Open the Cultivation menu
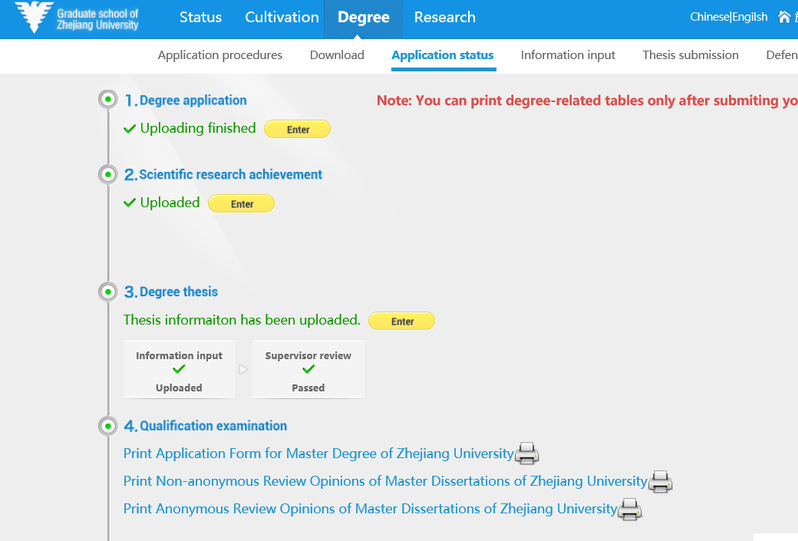Screen dimensions: 798x541 coord(281,17)
